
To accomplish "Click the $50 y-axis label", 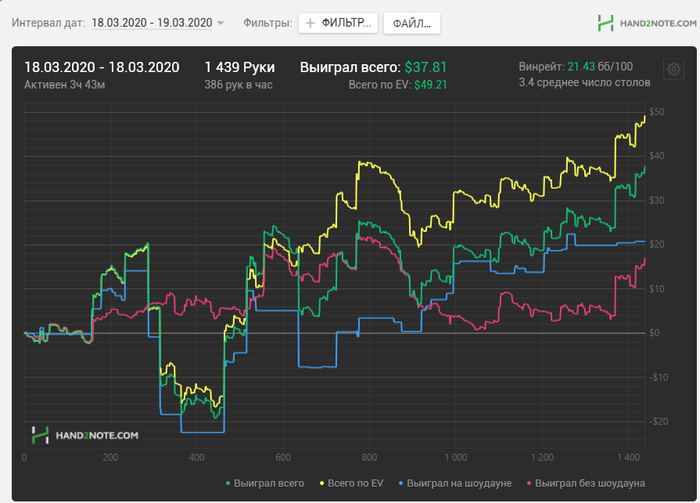I will coord(657,112).
